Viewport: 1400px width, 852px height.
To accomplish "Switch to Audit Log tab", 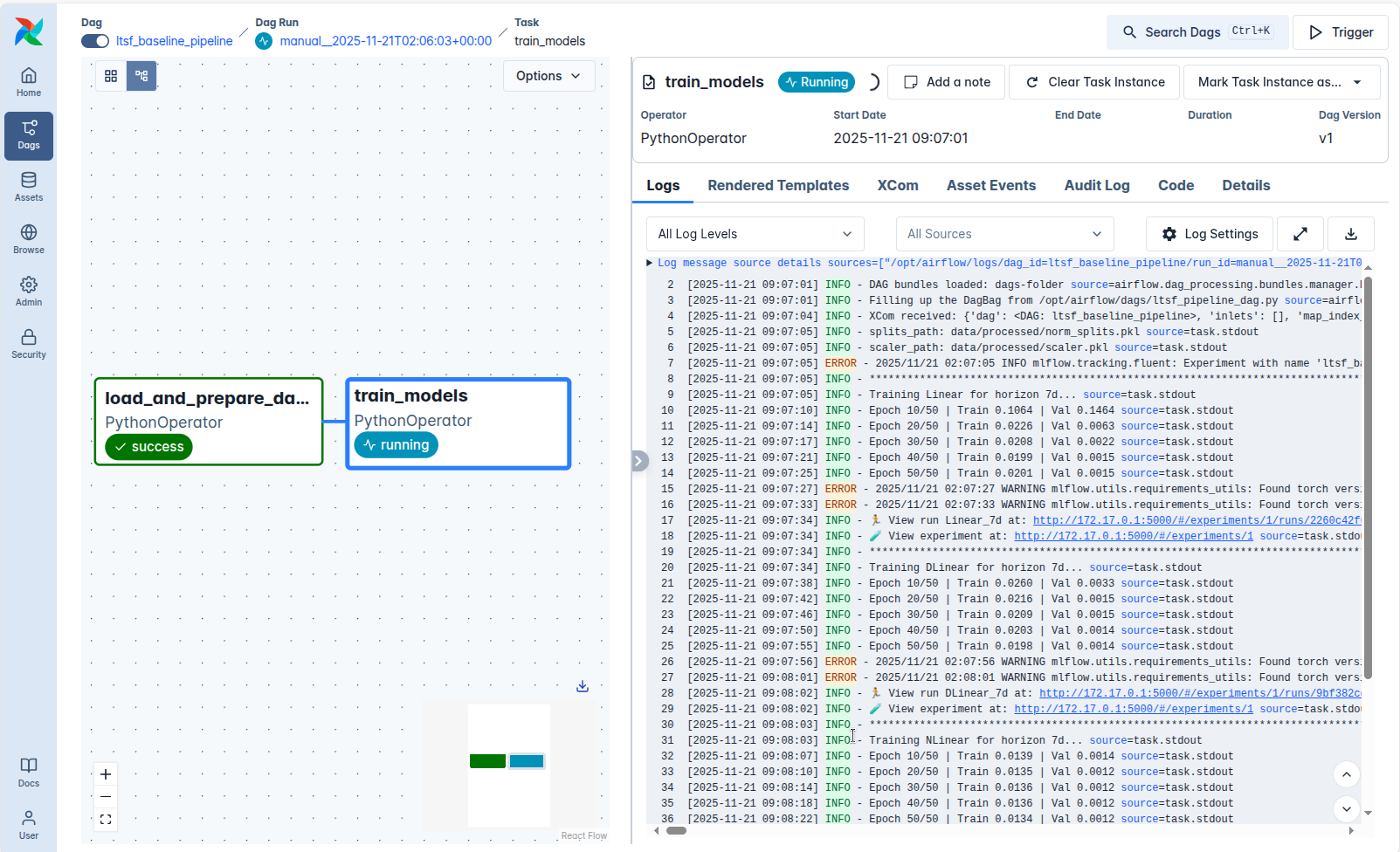I will 1097,185.
